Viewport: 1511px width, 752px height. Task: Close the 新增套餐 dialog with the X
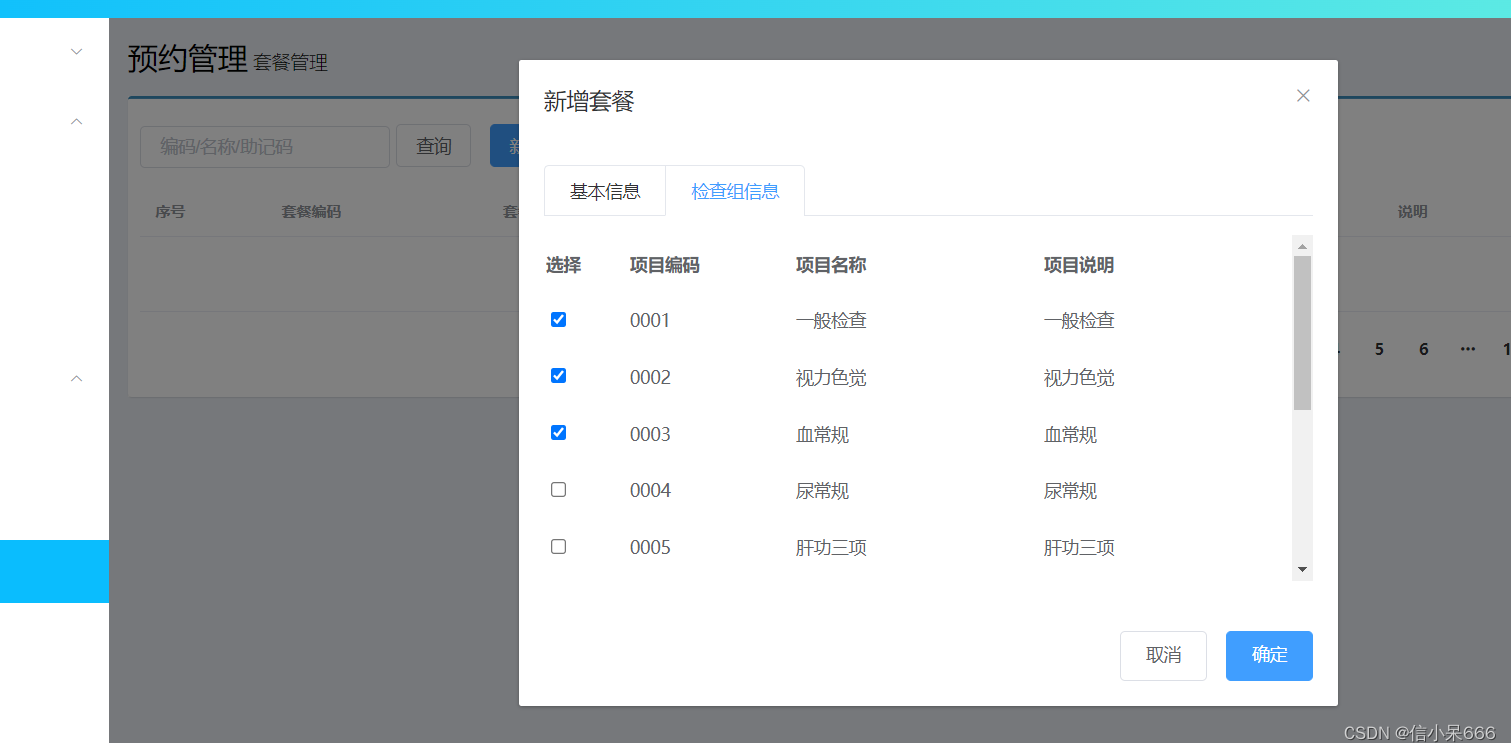tap(1302, 95)
